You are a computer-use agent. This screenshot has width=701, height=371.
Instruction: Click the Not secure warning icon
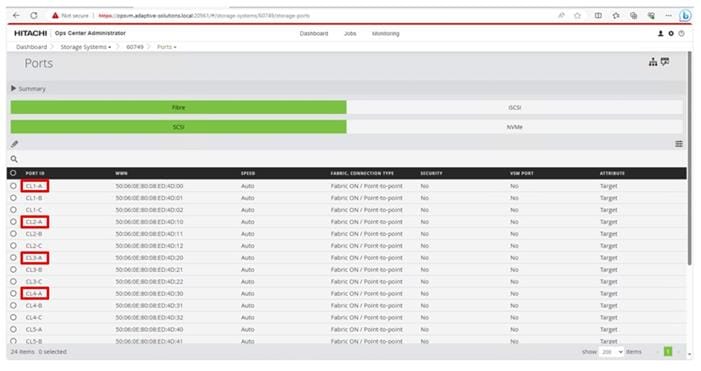tap(55, 15)
